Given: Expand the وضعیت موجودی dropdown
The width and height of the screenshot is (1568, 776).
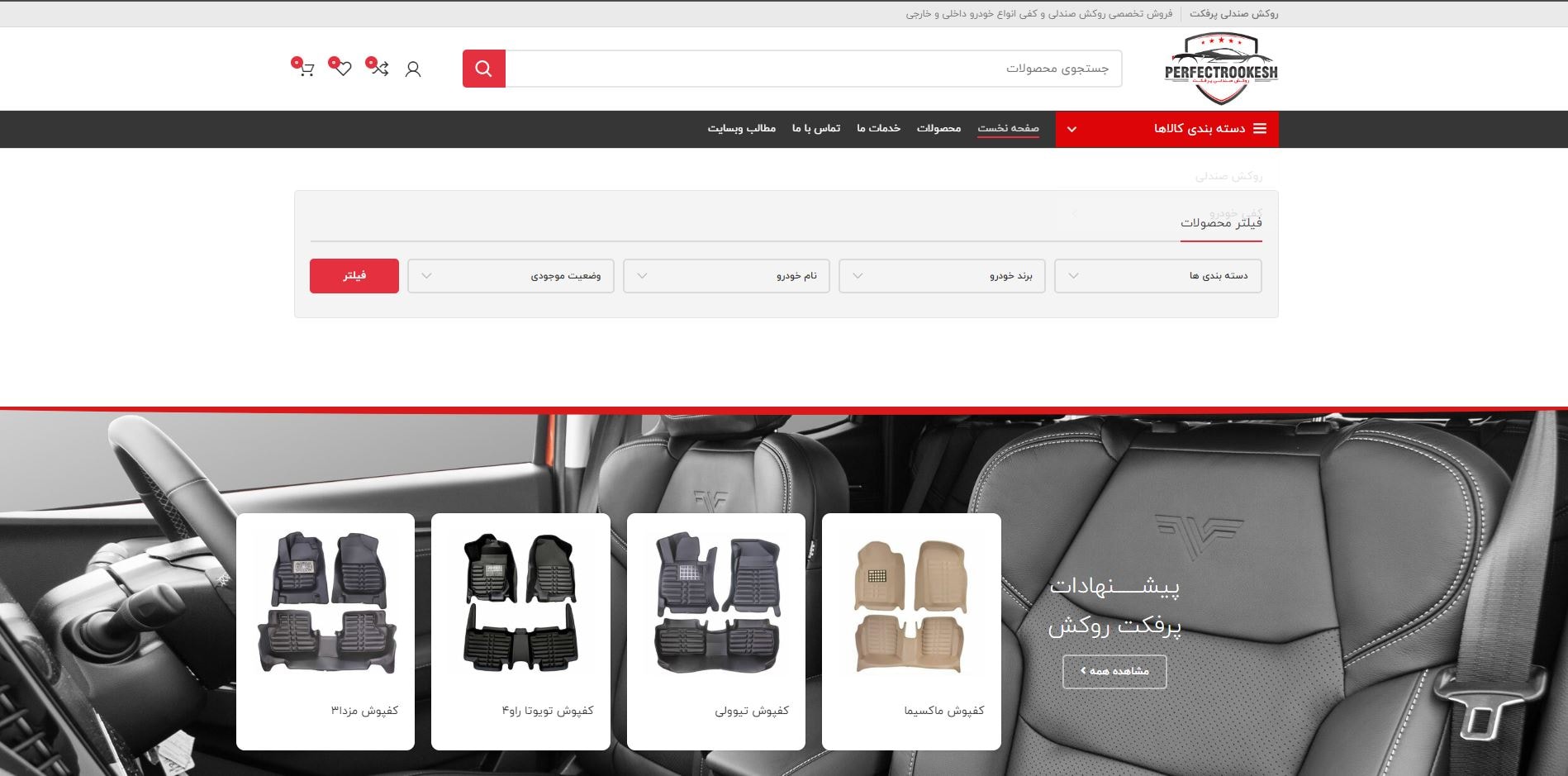Looking at the screenshot, I should (x=511, y=276).
